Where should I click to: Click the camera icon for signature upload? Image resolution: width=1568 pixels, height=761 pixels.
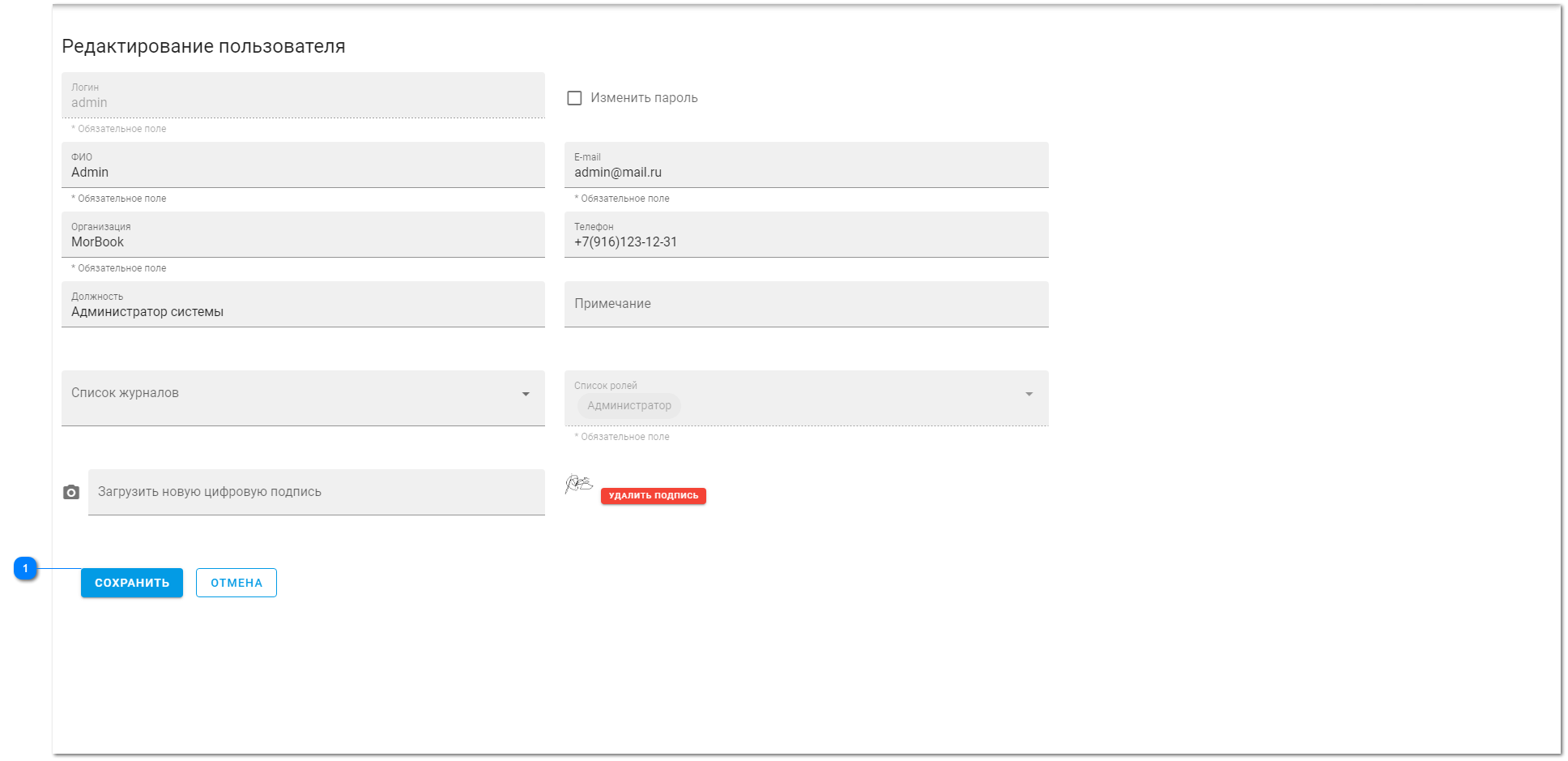[x=71, y=493]
